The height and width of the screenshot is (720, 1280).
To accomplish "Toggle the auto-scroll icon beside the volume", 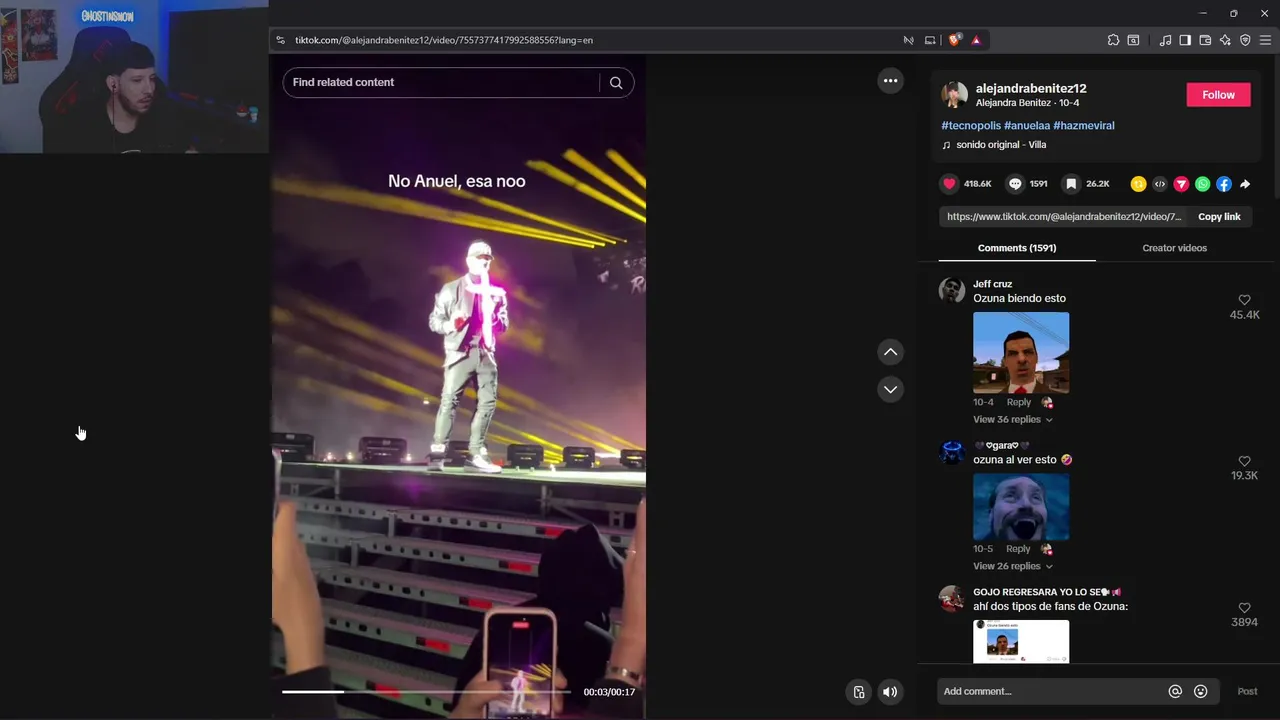I will pos(859,692).
